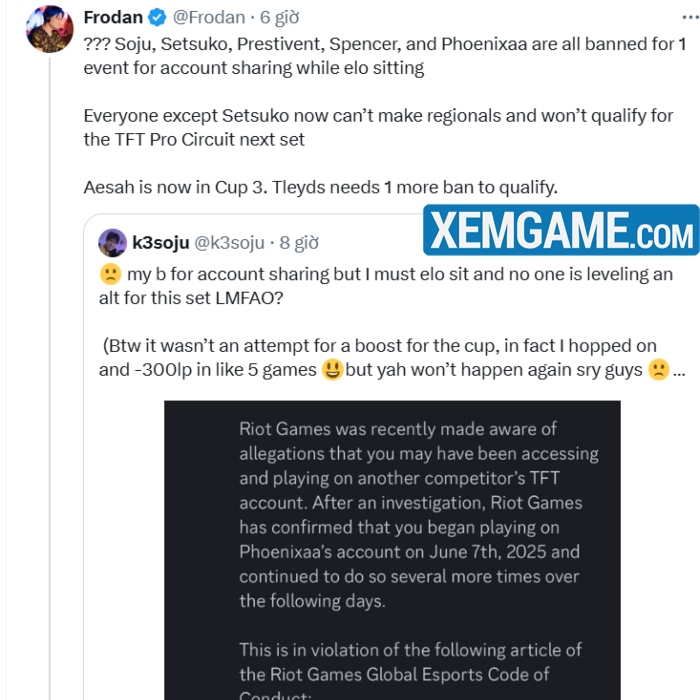Screen dimensions: 700x700
Task: Open the embedded Riot Games statement image
Action: (x=392, y=550)
